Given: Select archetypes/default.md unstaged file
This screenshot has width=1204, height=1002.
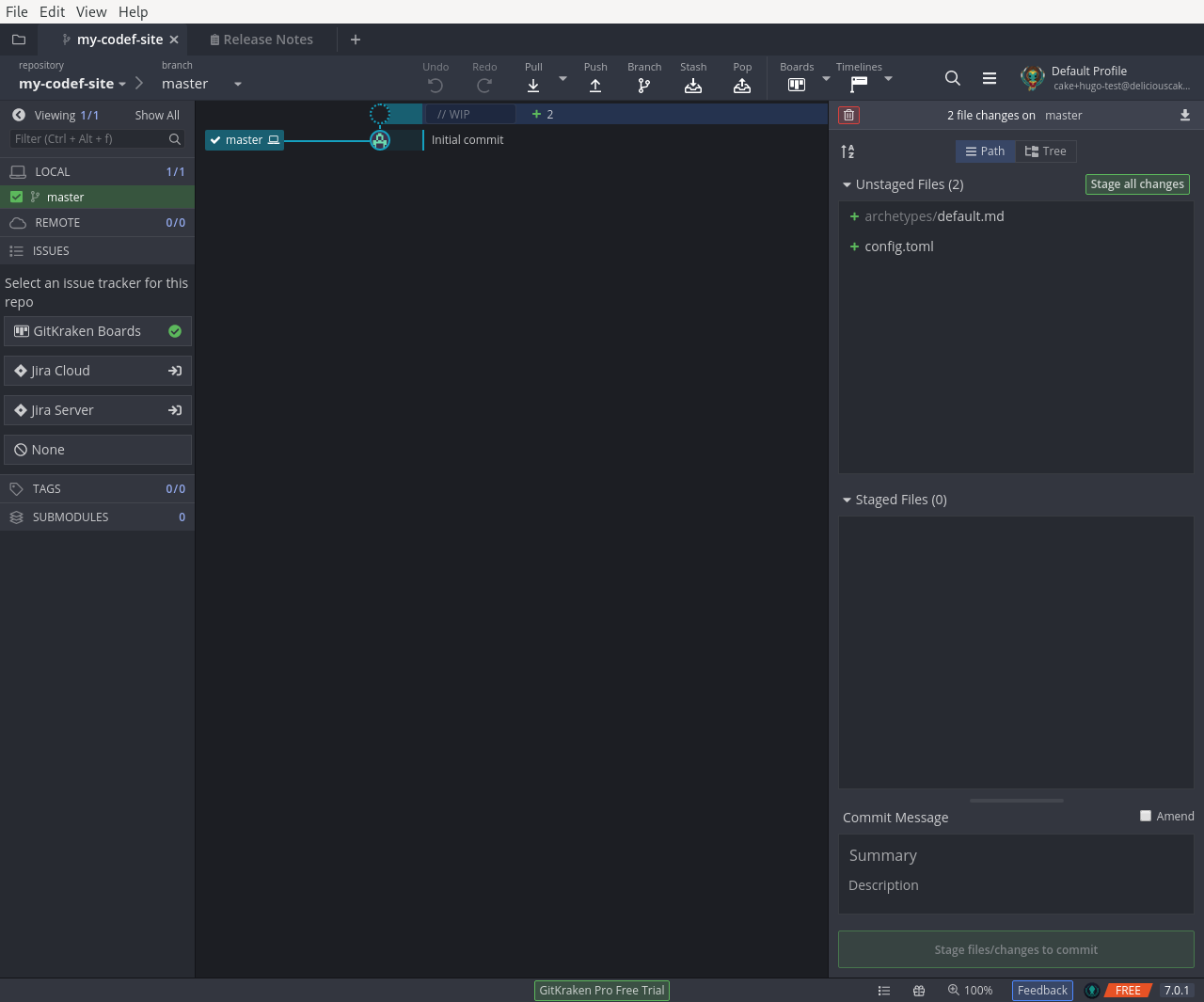Looking at the screenshot, I should pyautogui.click(x=1016, y=216).
